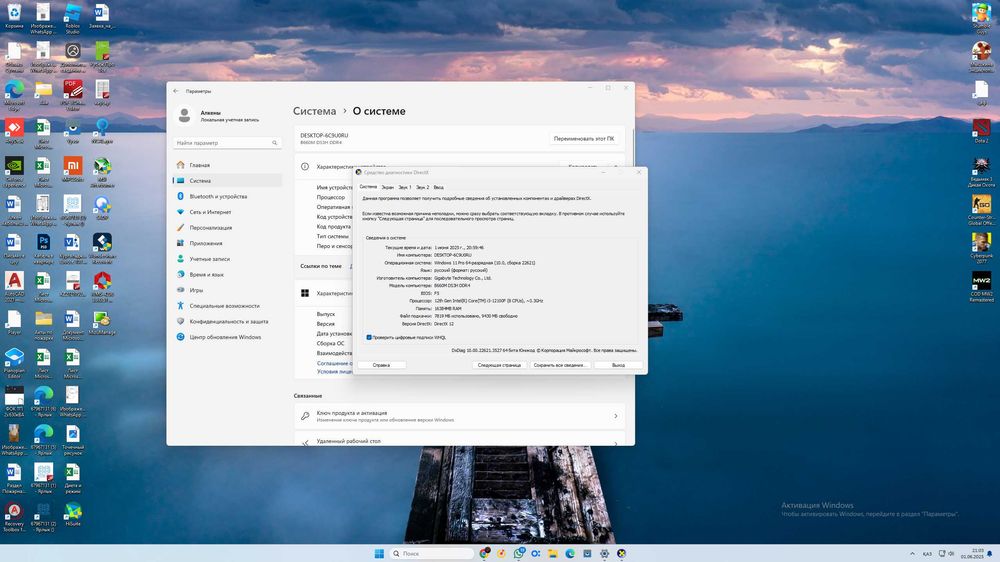Expand Ключ продукта и активация entry
The width and height of the screenshot is (1000, 562).
tap(459, 416)
